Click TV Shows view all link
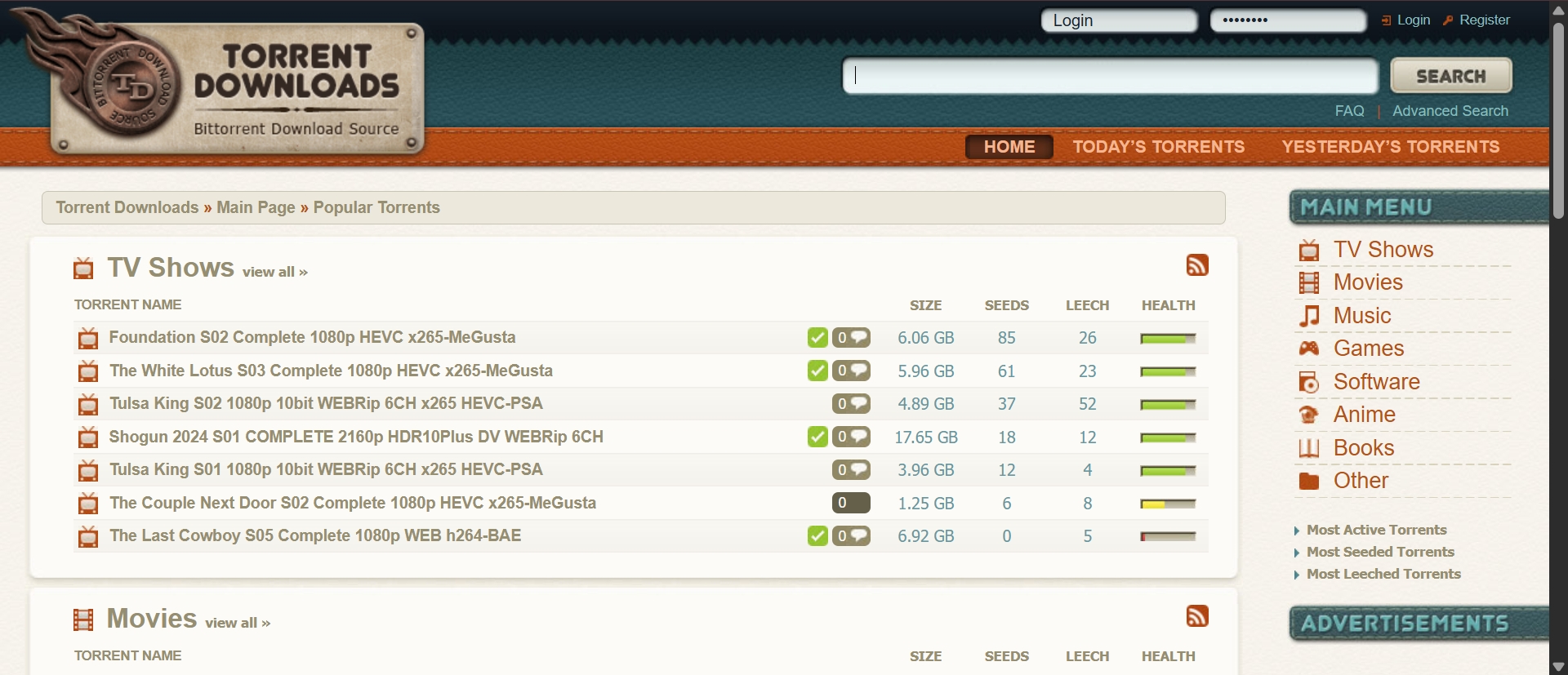This screenshot has width=1568, height=675. (x=275, y=272)
